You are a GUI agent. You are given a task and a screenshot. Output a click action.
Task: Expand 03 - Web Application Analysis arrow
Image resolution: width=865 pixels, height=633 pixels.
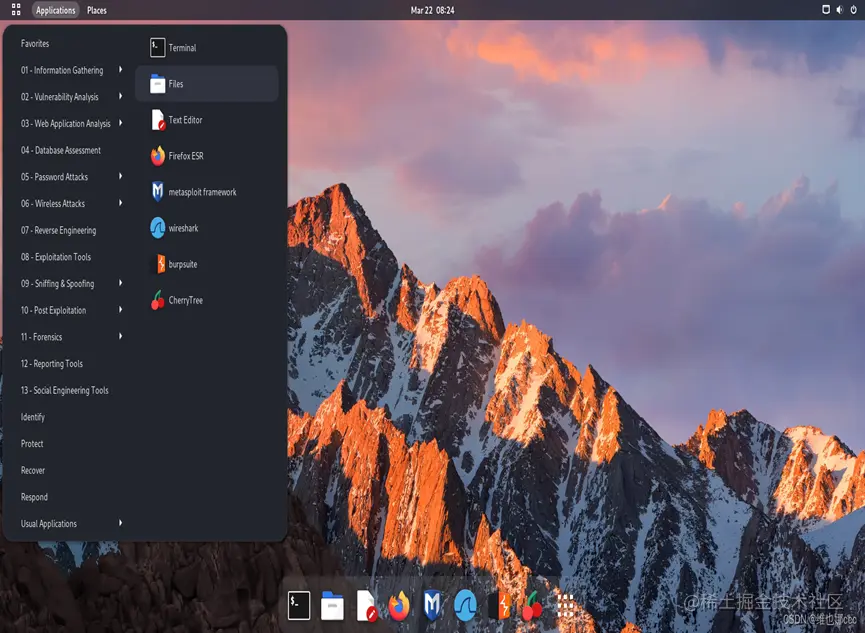120,123
